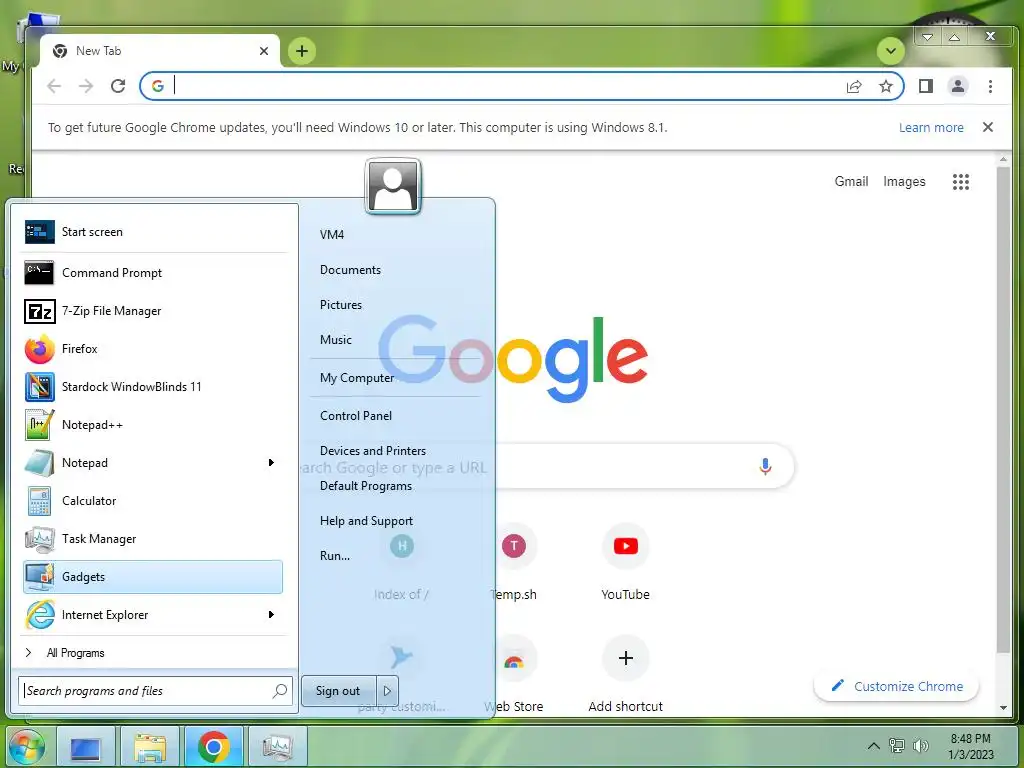The height and width of the screenshot is (768, 1024).
Task: Dismiss the Chrome update notice
Action: pos(988,127)
